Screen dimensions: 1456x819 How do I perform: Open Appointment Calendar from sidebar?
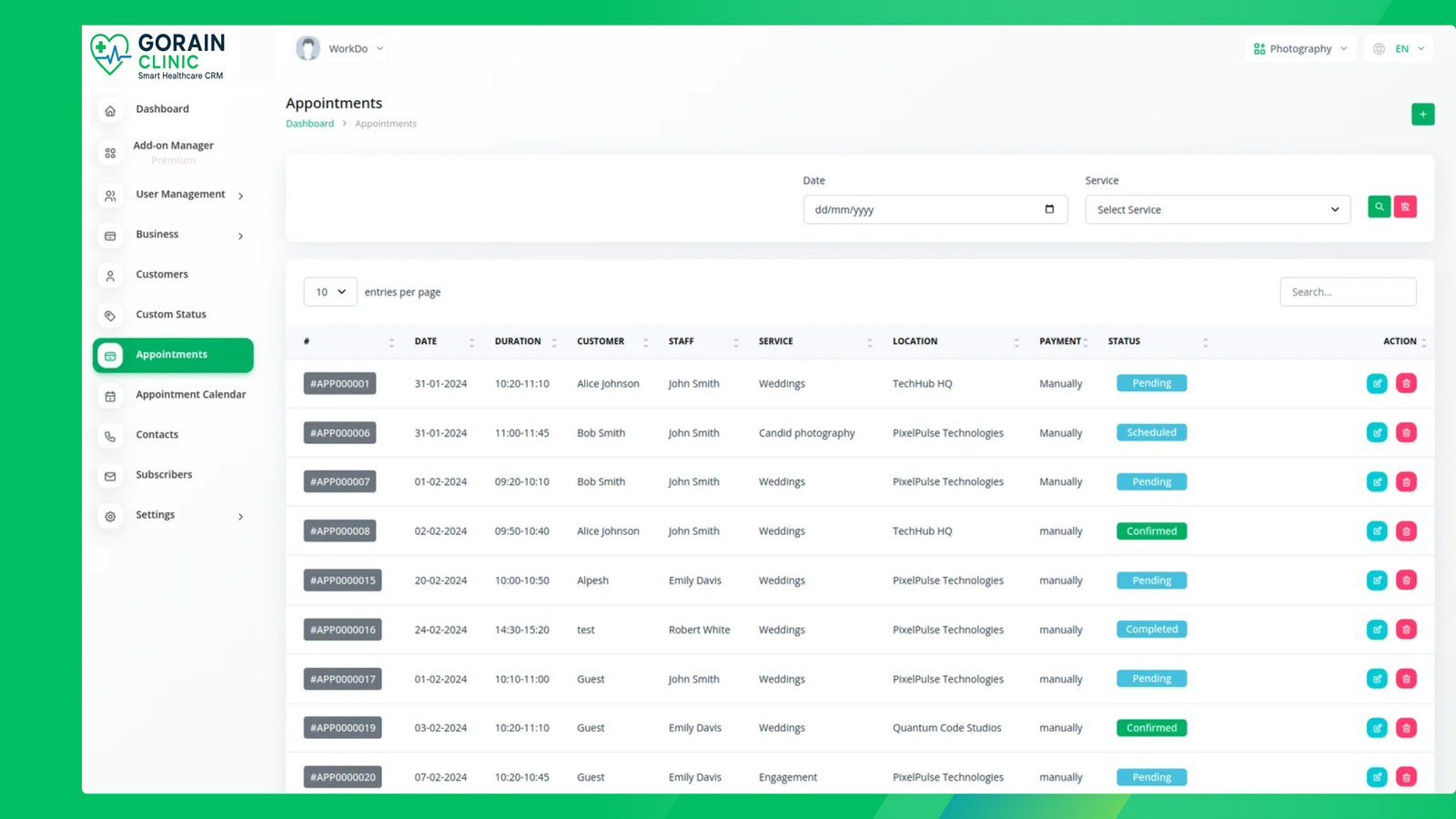click(190, 395)
